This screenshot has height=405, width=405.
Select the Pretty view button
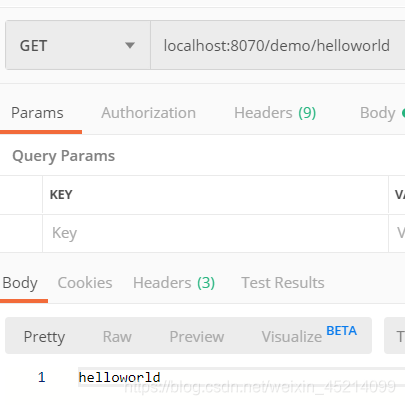[44, 337]
